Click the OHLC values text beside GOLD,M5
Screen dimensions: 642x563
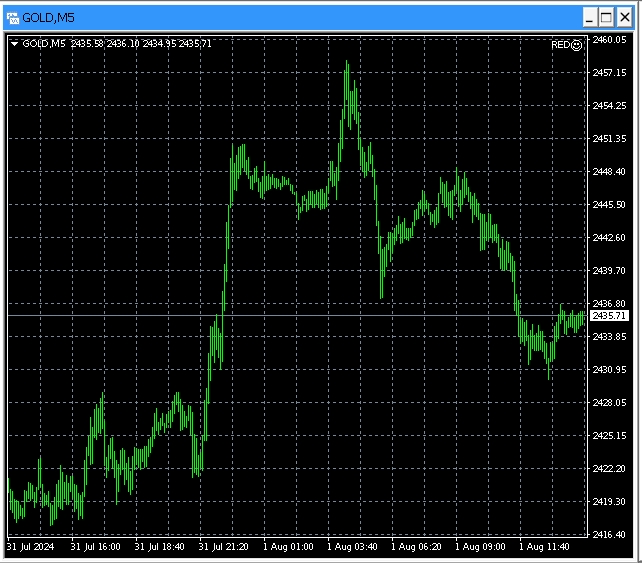click(125, 44)
